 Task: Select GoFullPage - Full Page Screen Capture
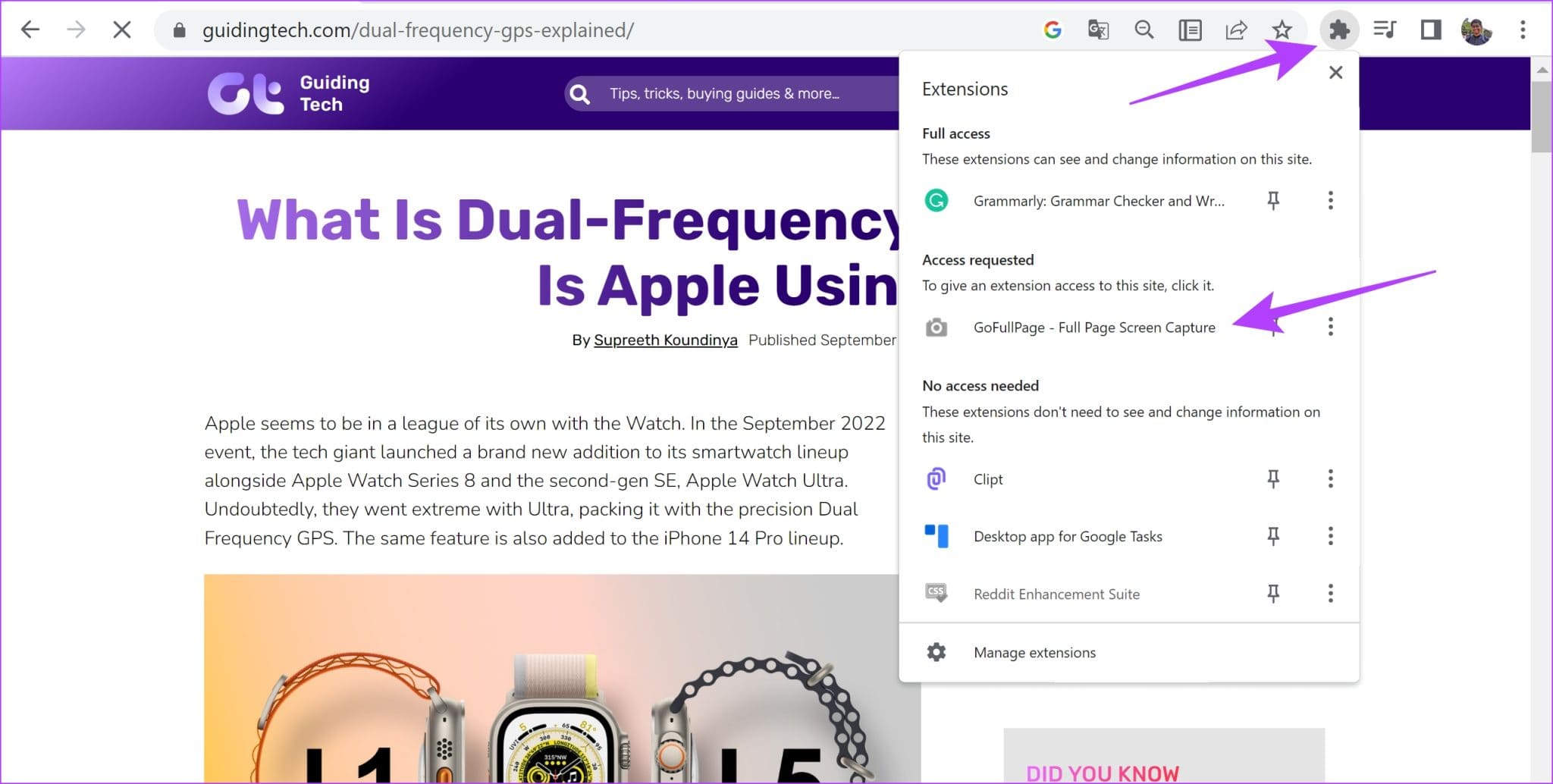1094,328
